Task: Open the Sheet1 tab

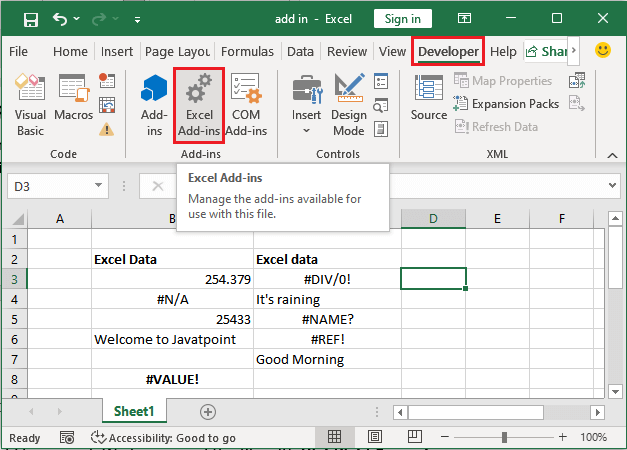Action: tap(134, 411)
